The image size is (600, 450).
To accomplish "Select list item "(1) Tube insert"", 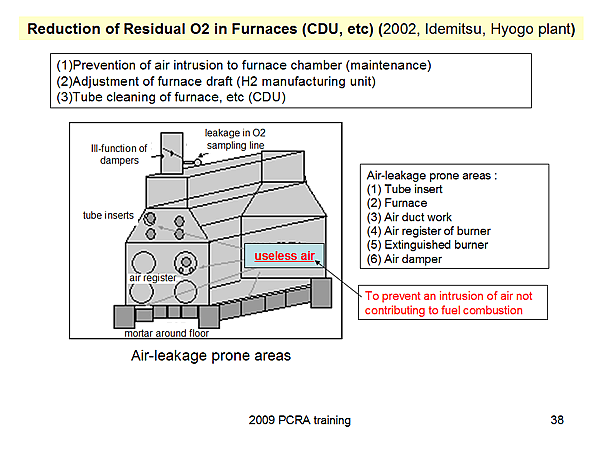I will (404, 189).
